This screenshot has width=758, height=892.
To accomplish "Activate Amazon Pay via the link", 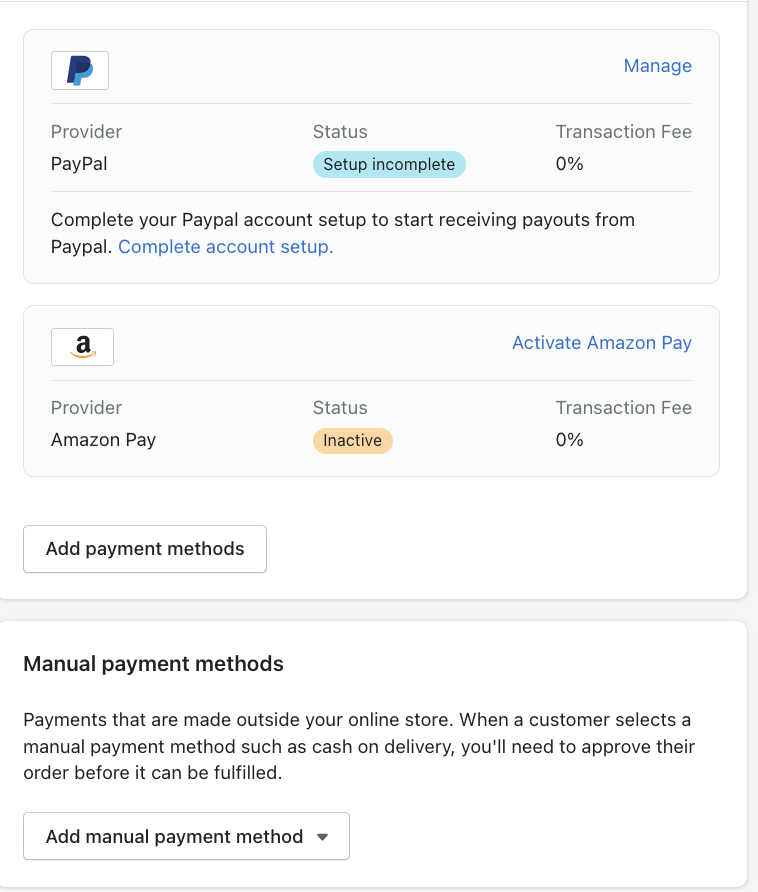I will 602,343.
